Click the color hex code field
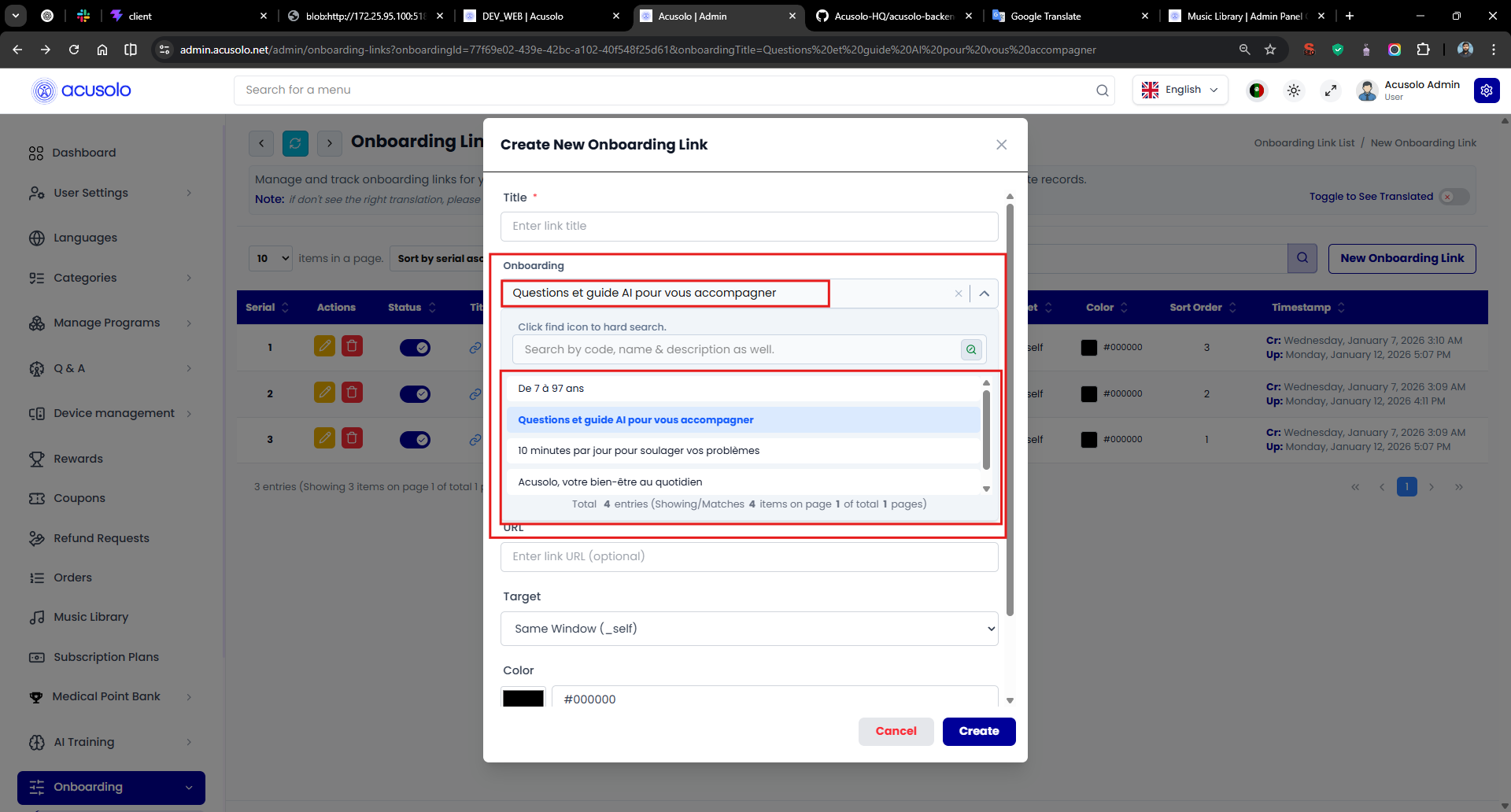 click(x=774, y=699)
